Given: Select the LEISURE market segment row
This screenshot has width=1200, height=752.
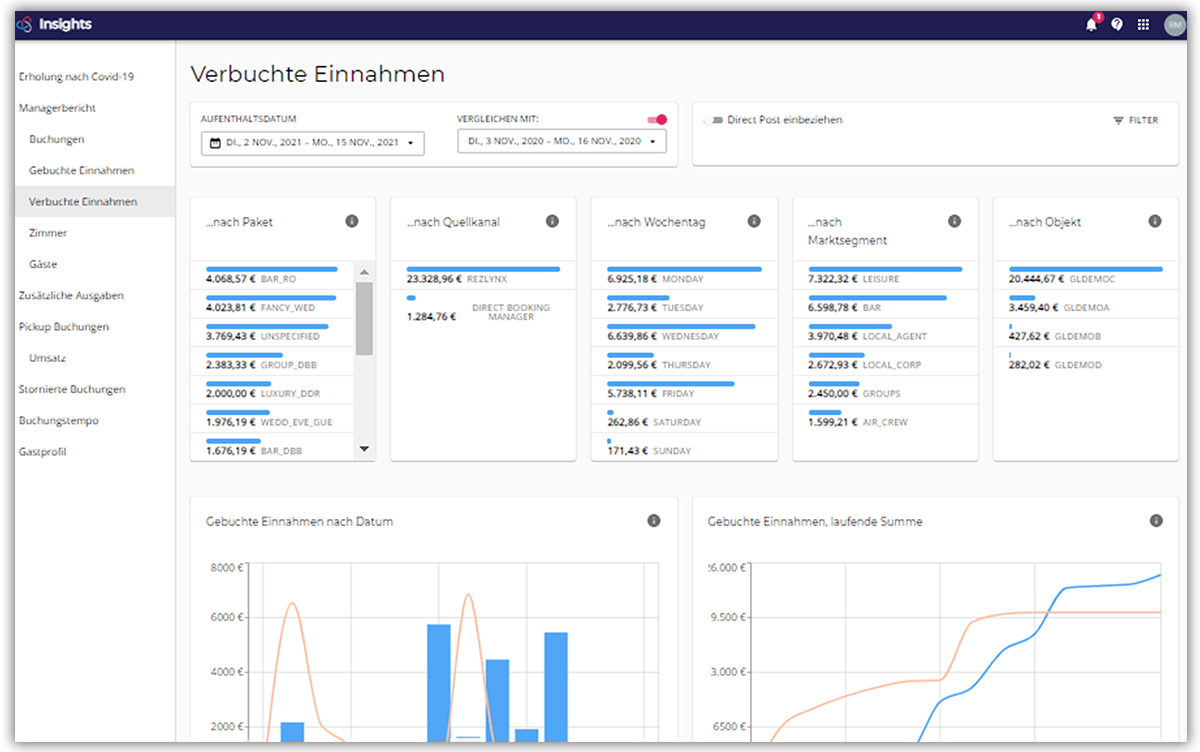Looking at the screenshot, I should click(x=885, y=276).
